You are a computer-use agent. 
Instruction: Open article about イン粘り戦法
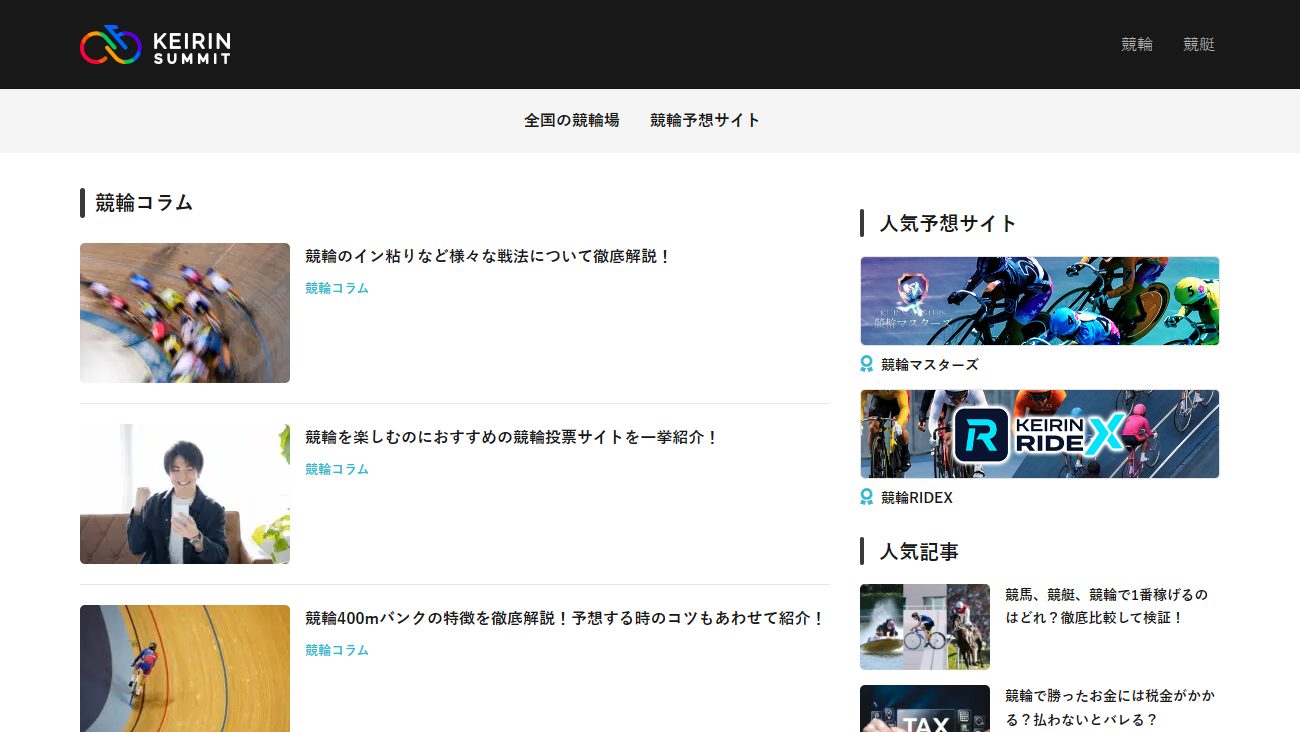[488, 256]
